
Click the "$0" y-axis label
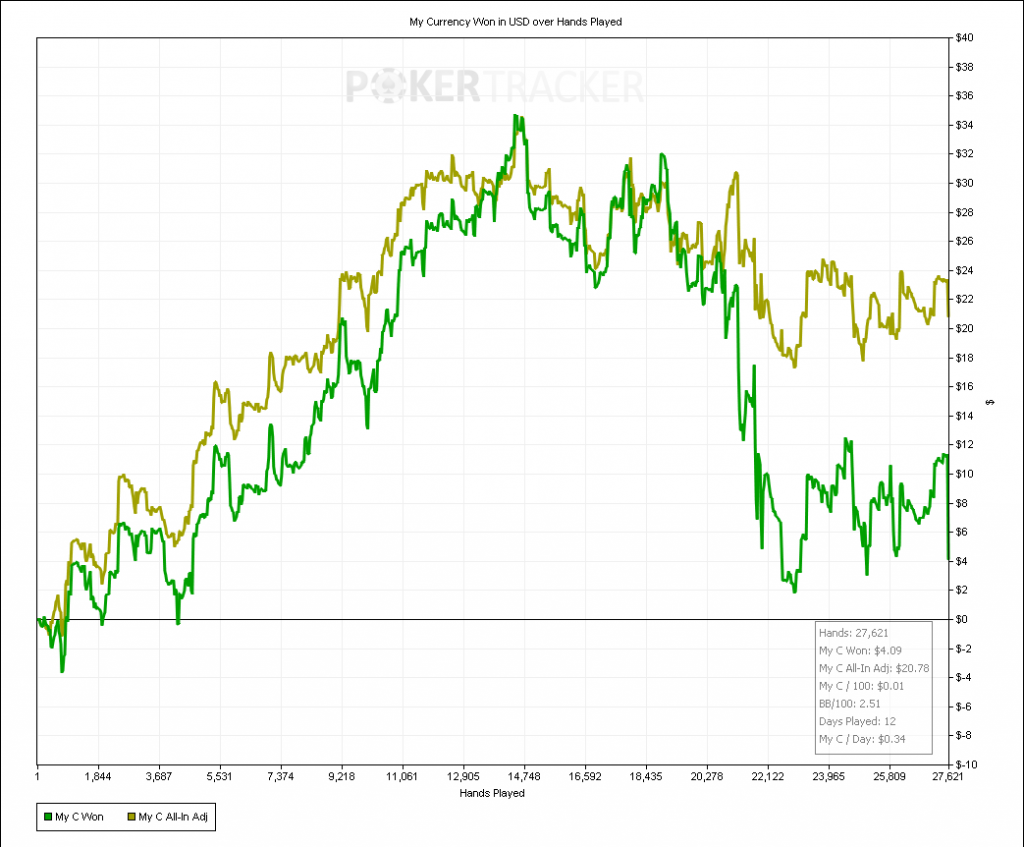click(961, 619)
